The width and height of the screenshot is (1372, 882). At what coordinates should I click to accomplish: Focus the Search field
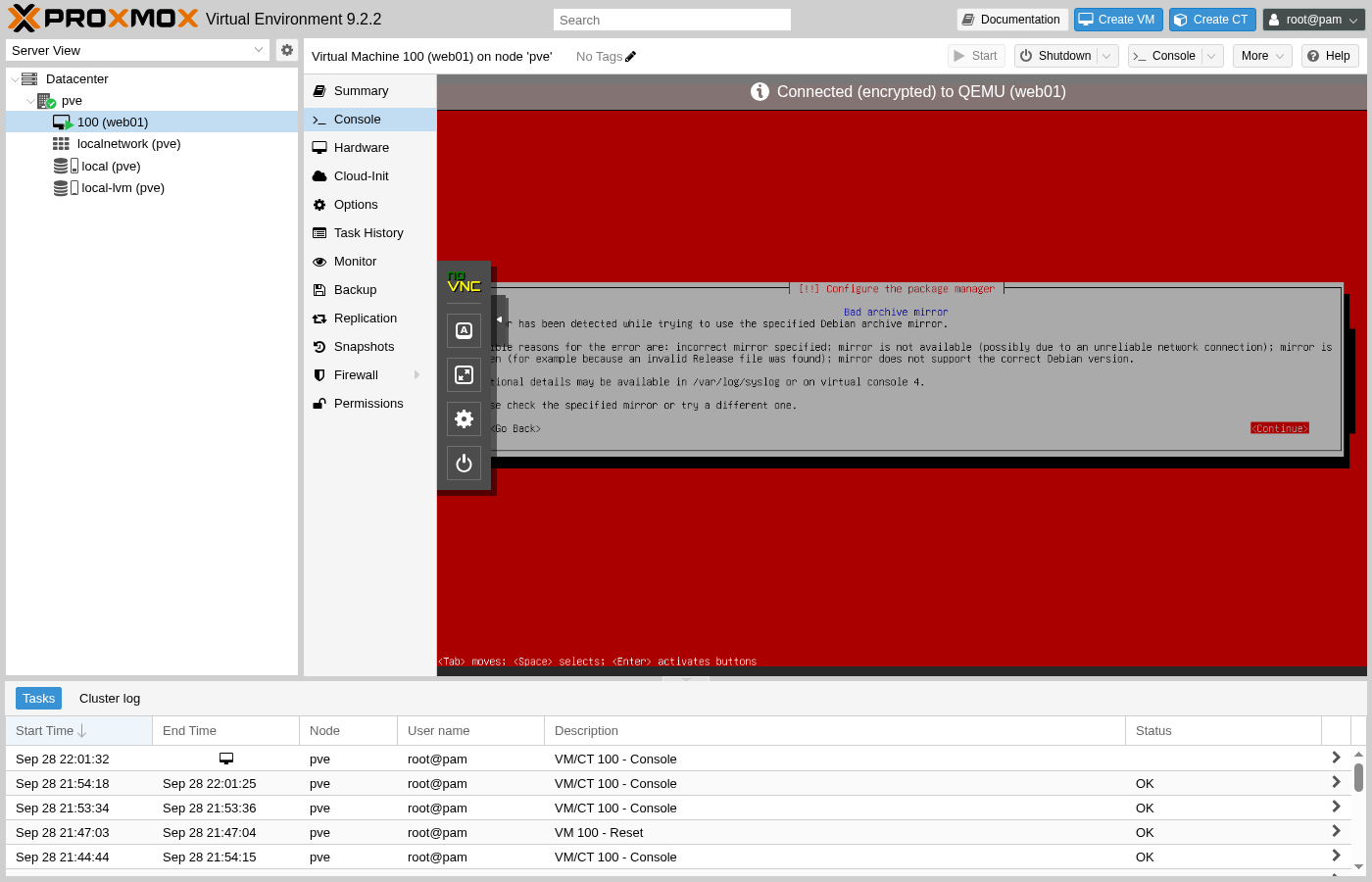coord(672,20)
